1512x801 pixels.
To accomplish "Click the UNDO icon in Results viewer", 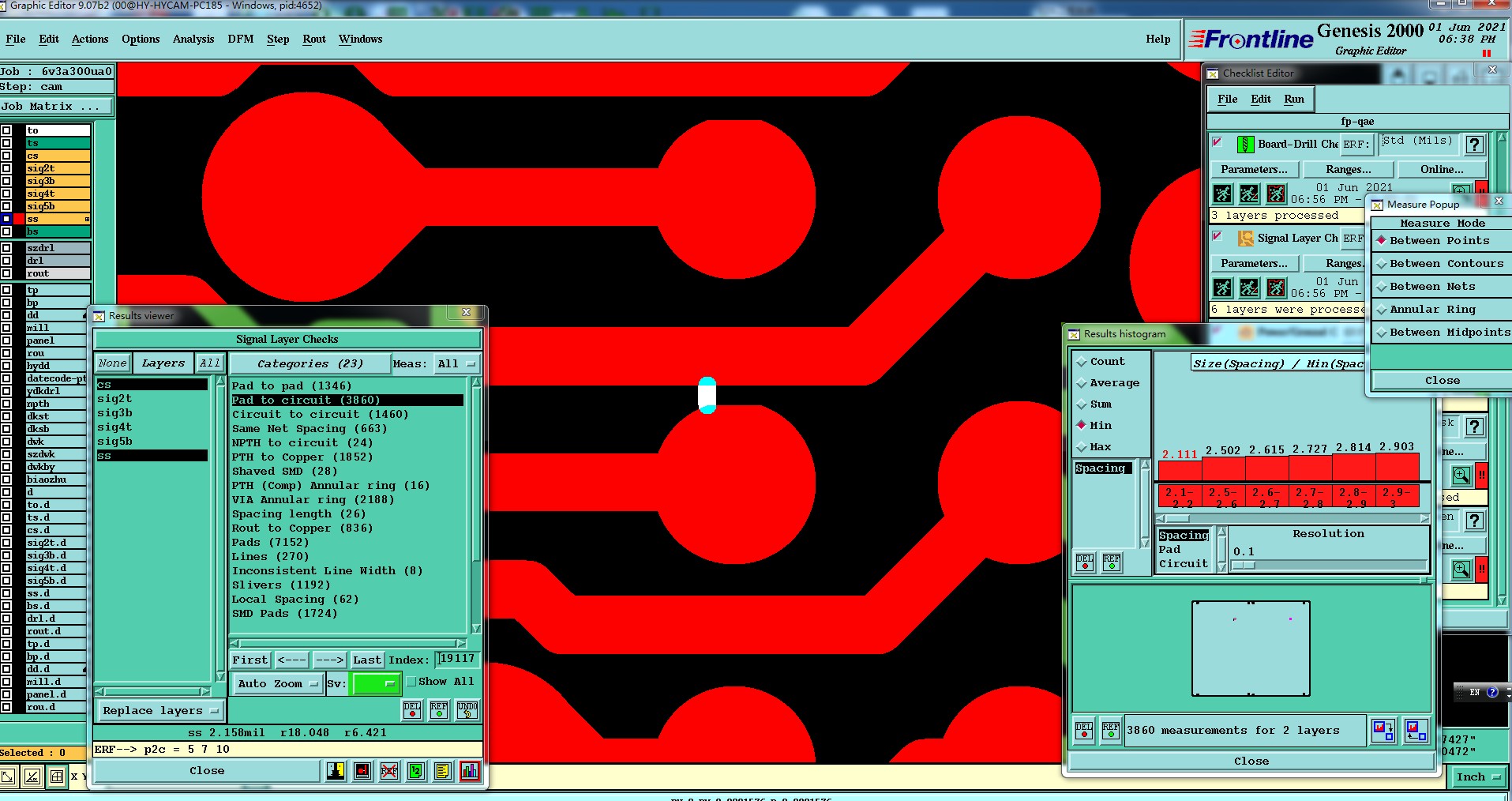I will 467,709.
